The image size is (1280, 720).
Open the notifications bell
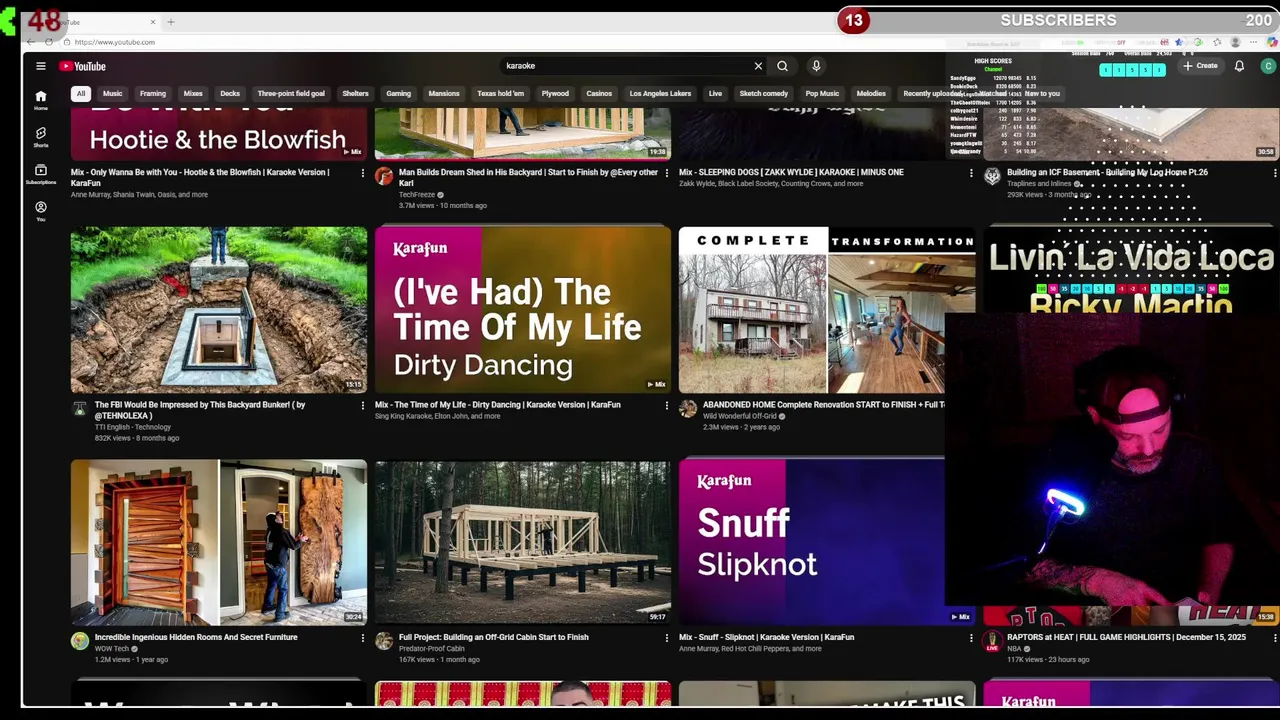point(1239,66)
